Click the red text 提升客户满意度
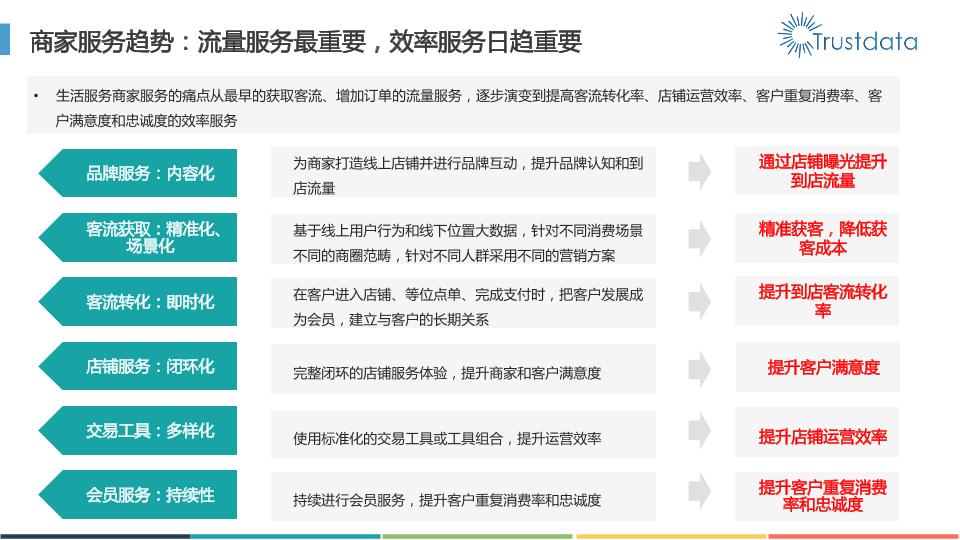This screenshot has height=540, width=960. point(823,367)
